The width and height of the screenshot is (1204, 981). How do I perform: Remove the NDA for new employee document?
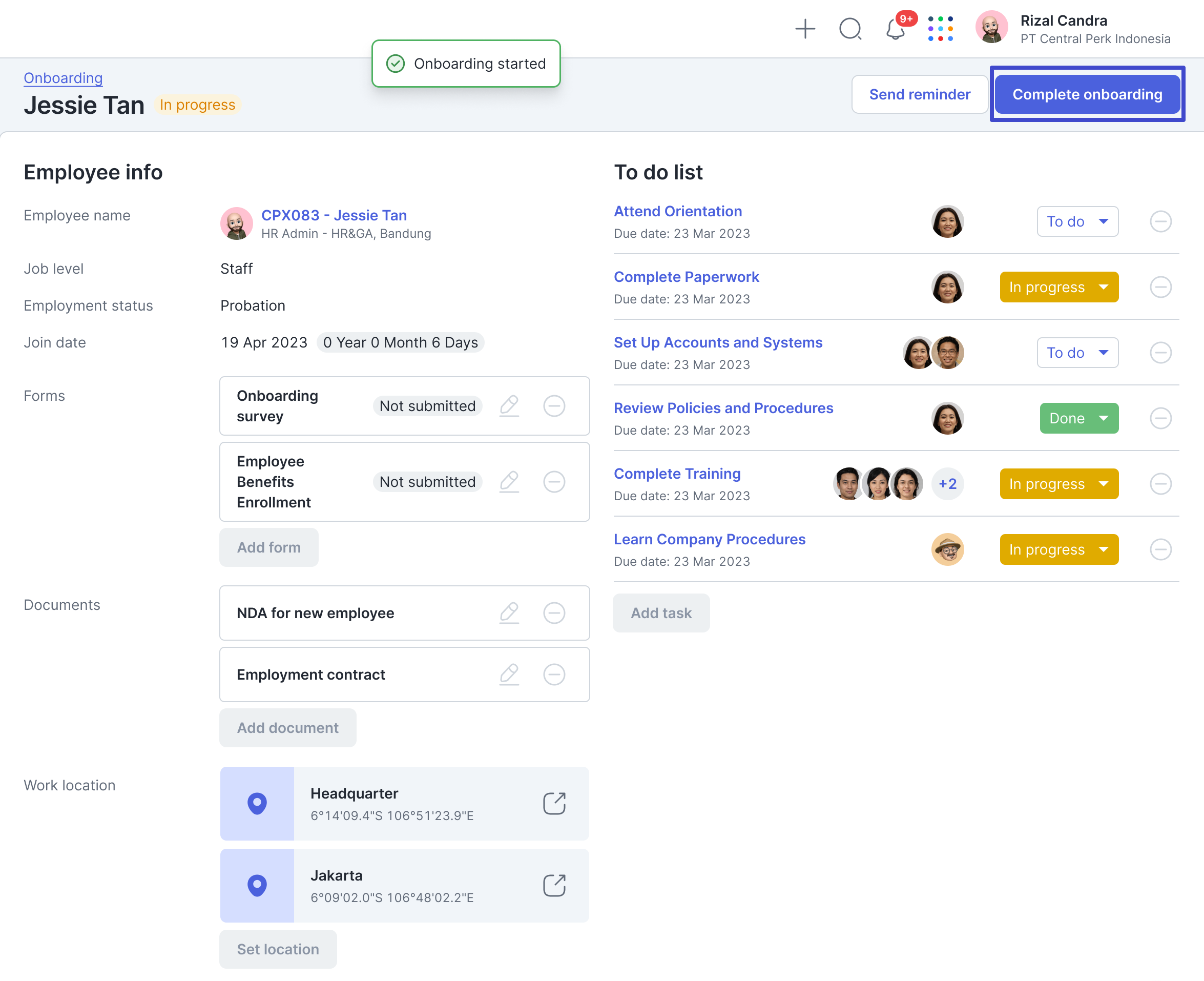pyautogui.click(x=554, y=612)
